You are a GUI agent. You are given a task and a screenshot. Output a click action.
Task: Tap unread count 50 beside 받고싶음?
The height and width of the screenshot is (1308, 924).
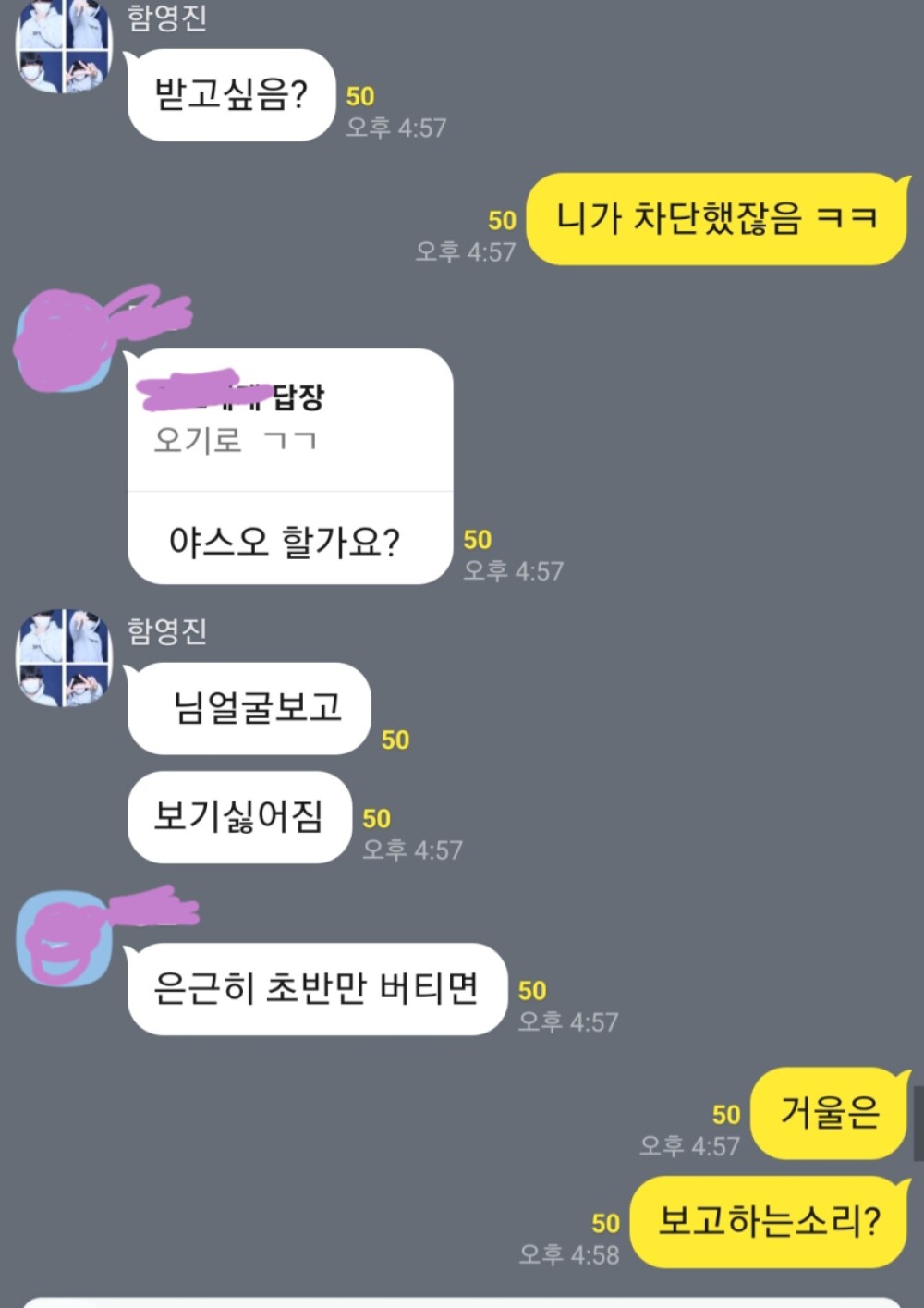[x=360, y=97]
